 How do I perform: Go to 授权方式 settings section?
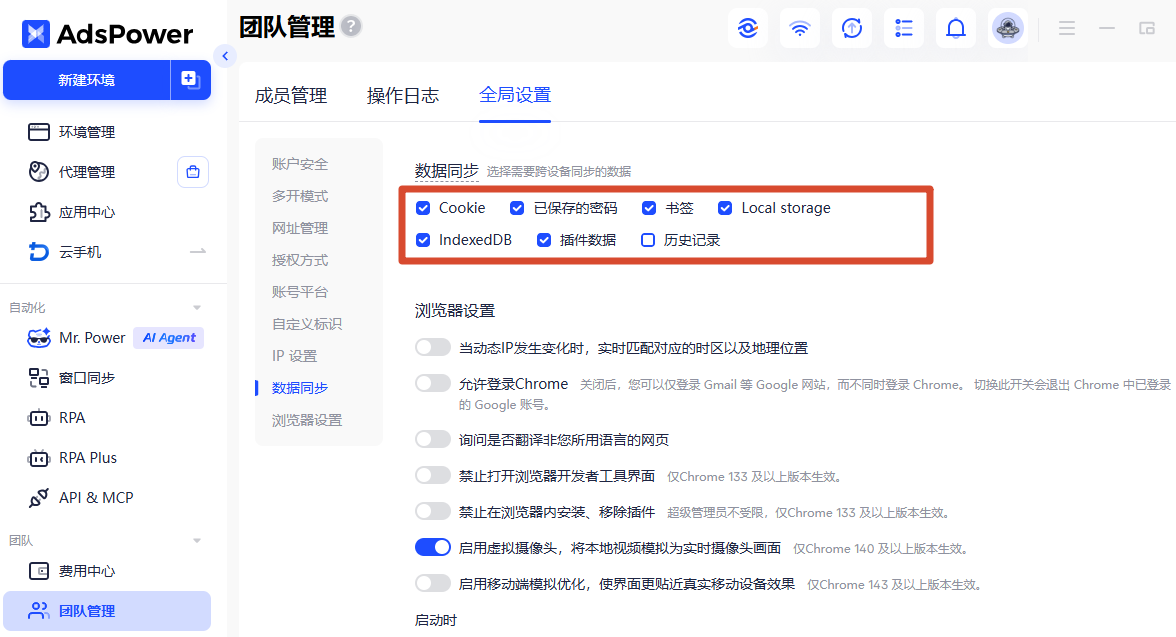[300, 260]
